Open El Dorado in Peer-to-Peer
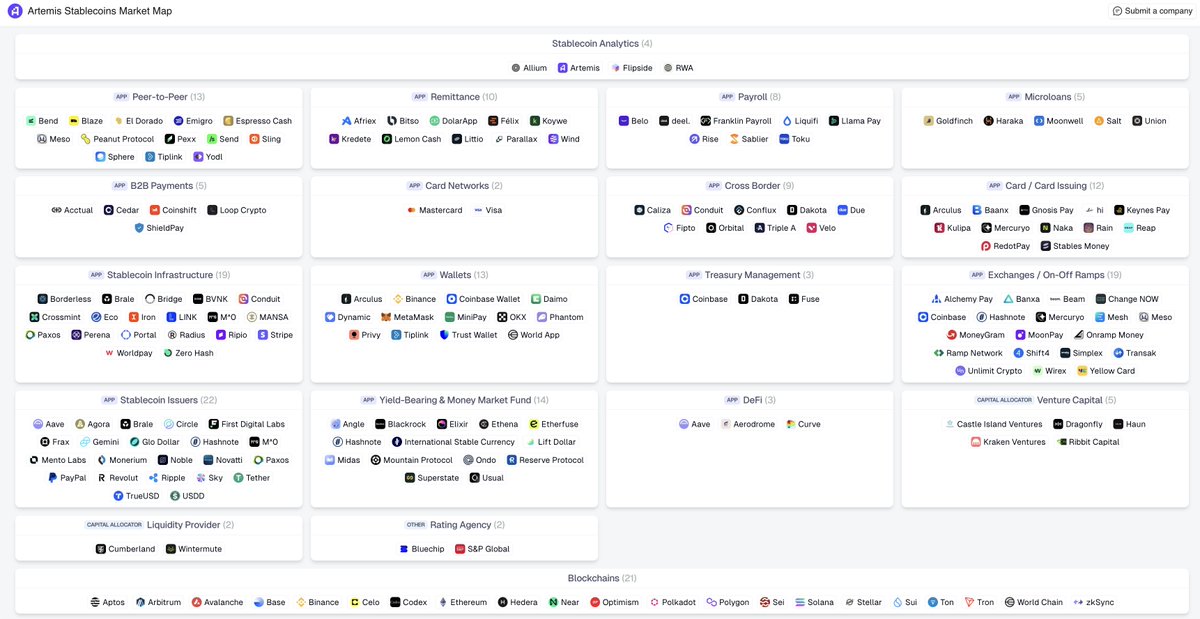The width and height of the screenshot is (1200, 619). pos(138,121)
